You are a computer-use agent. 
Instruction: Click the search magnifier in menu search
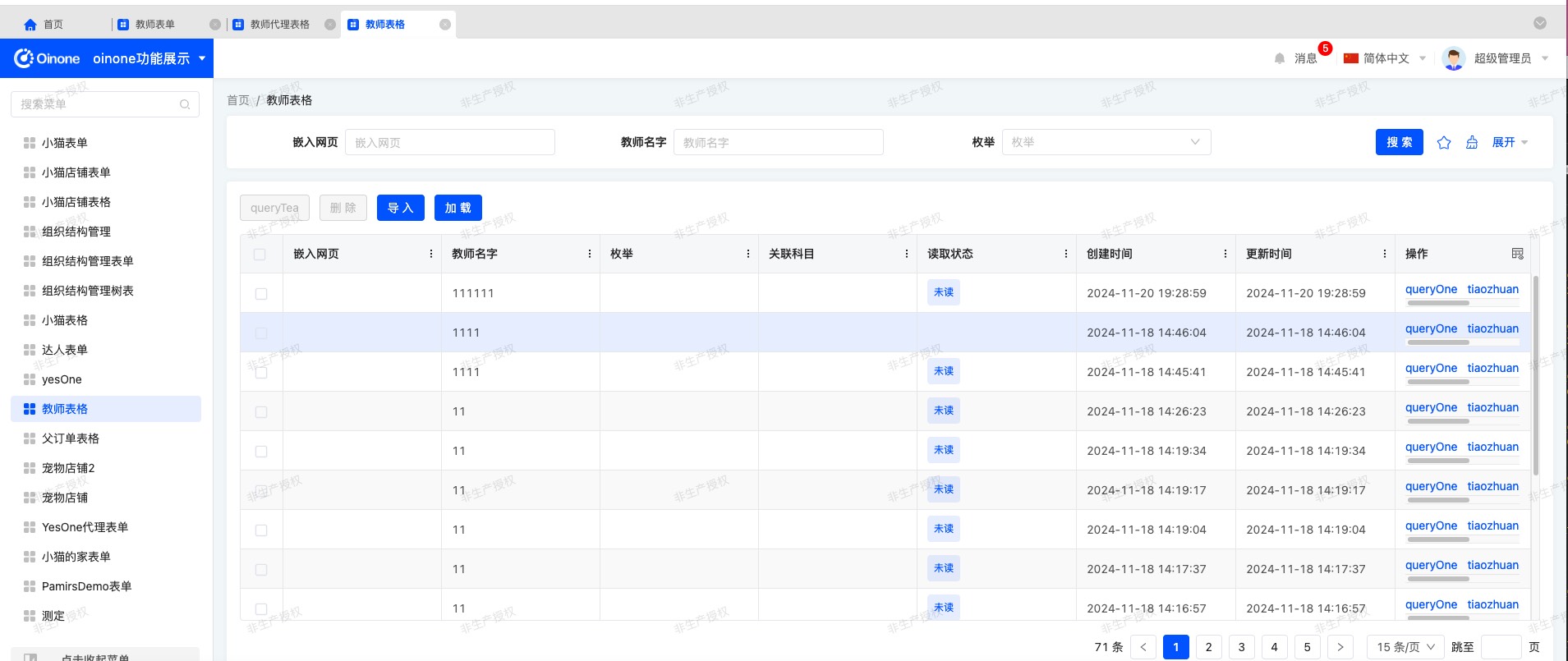coord(185,104)
